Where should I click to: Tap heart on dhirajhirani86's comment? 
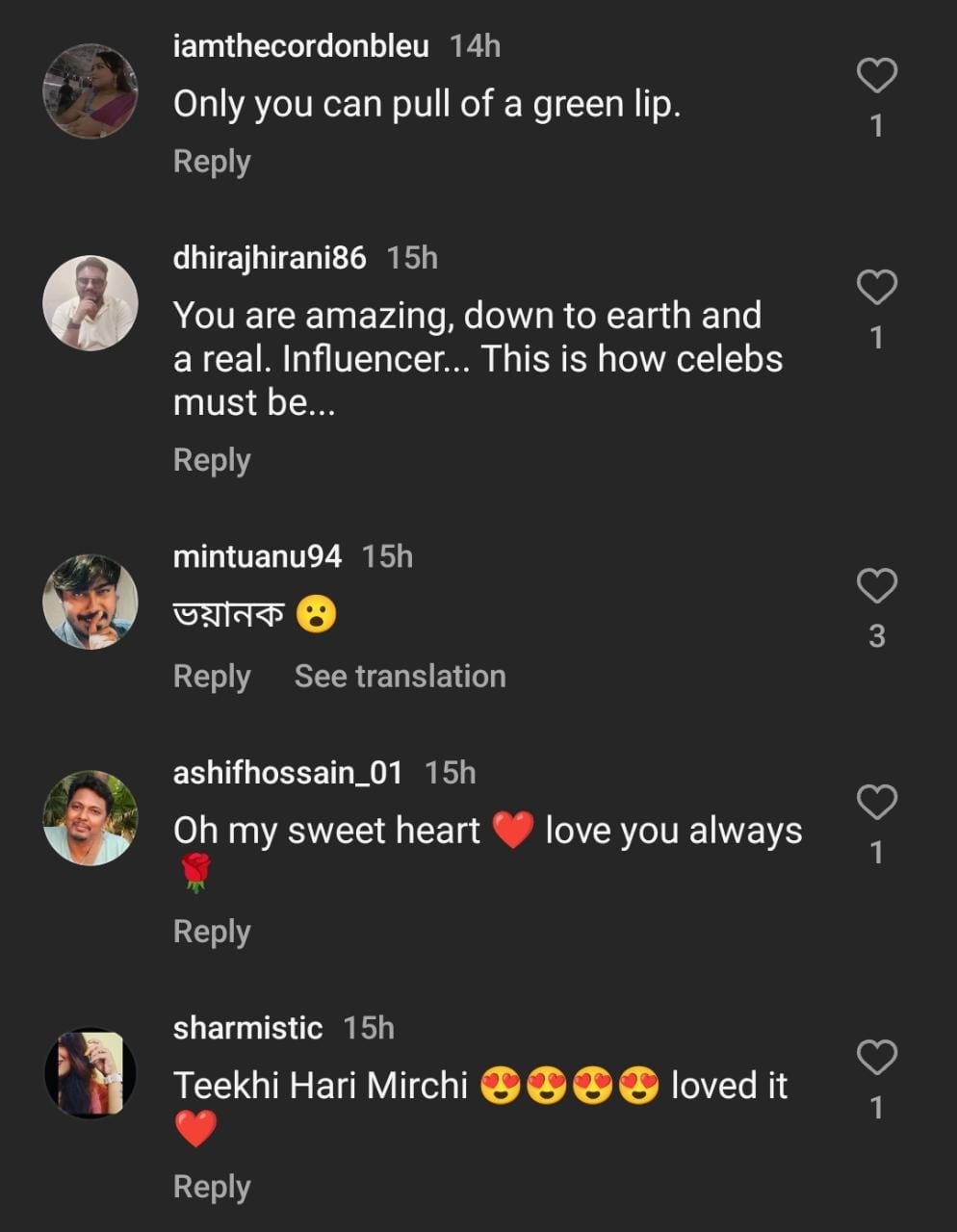(x=876, y=288)
